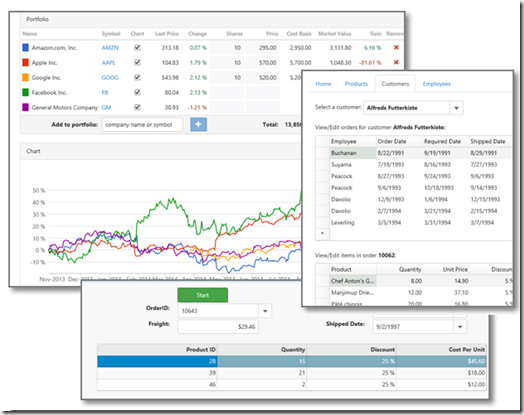Switch to the Employees tab

436,84
